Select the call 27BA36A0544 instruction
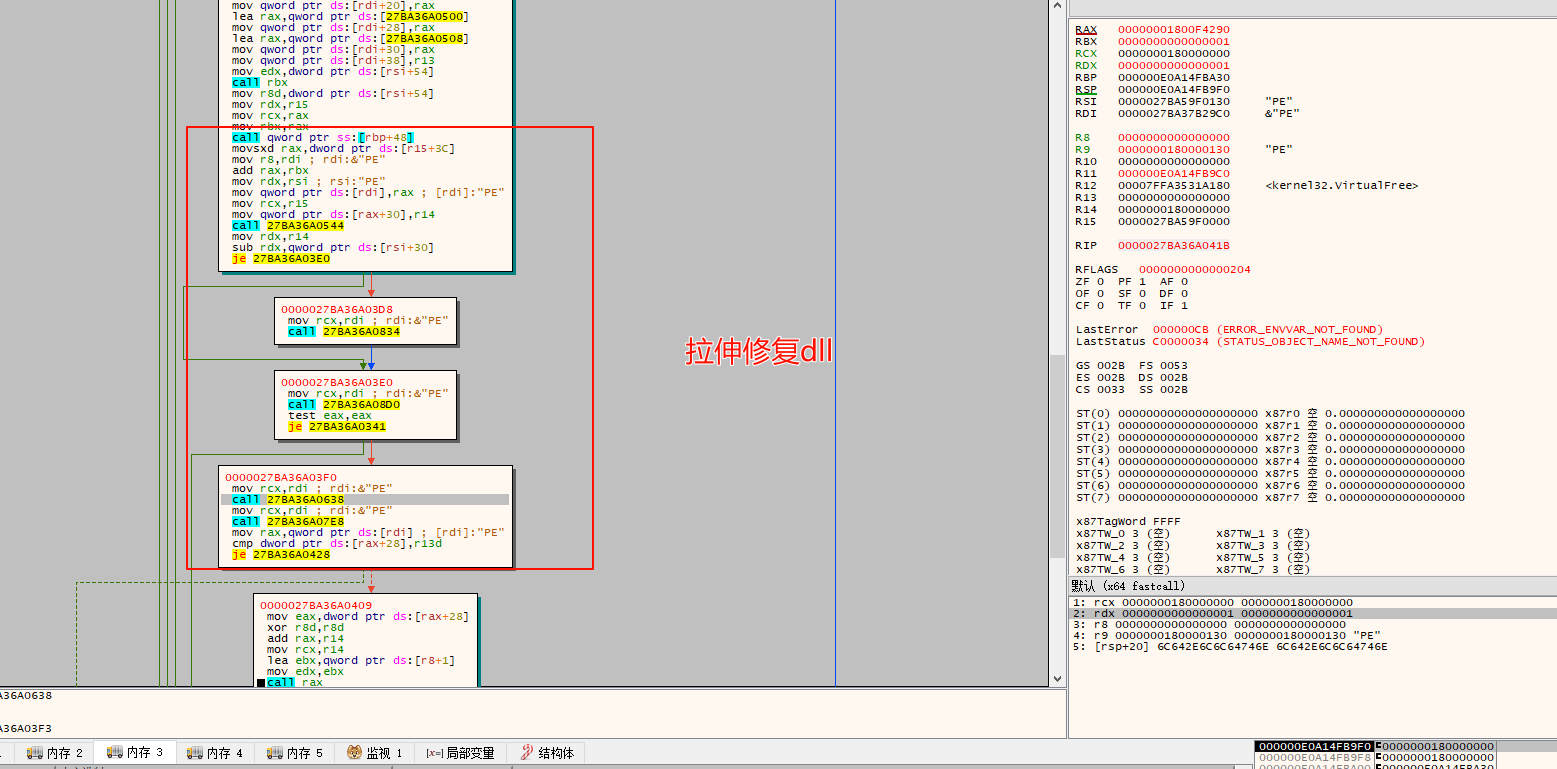The height and width of the screenshot is (769, 1557). click(288, 225)
